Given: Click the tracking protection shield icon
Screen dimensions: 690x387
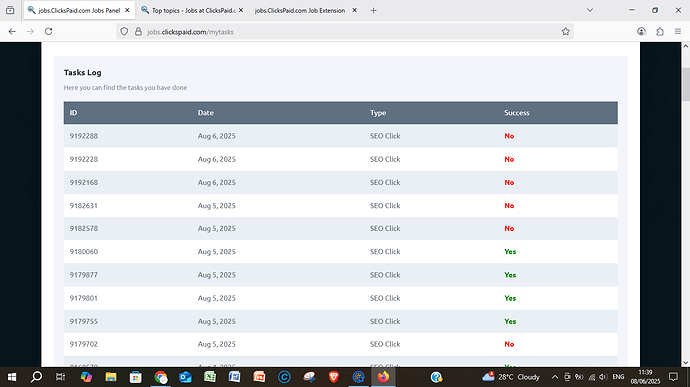Looking at the screenshot, I should pyautogui.click(x=124, y=32).
